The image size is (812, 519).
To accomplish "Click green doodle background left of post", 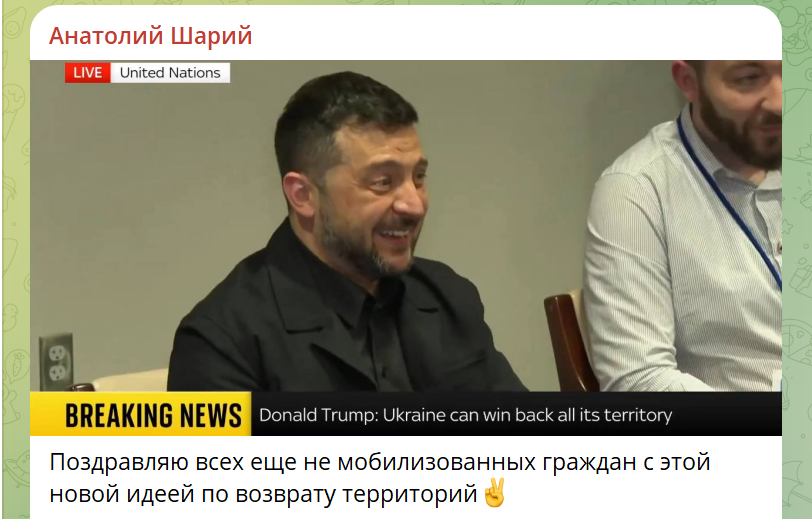I will point(14,259).
